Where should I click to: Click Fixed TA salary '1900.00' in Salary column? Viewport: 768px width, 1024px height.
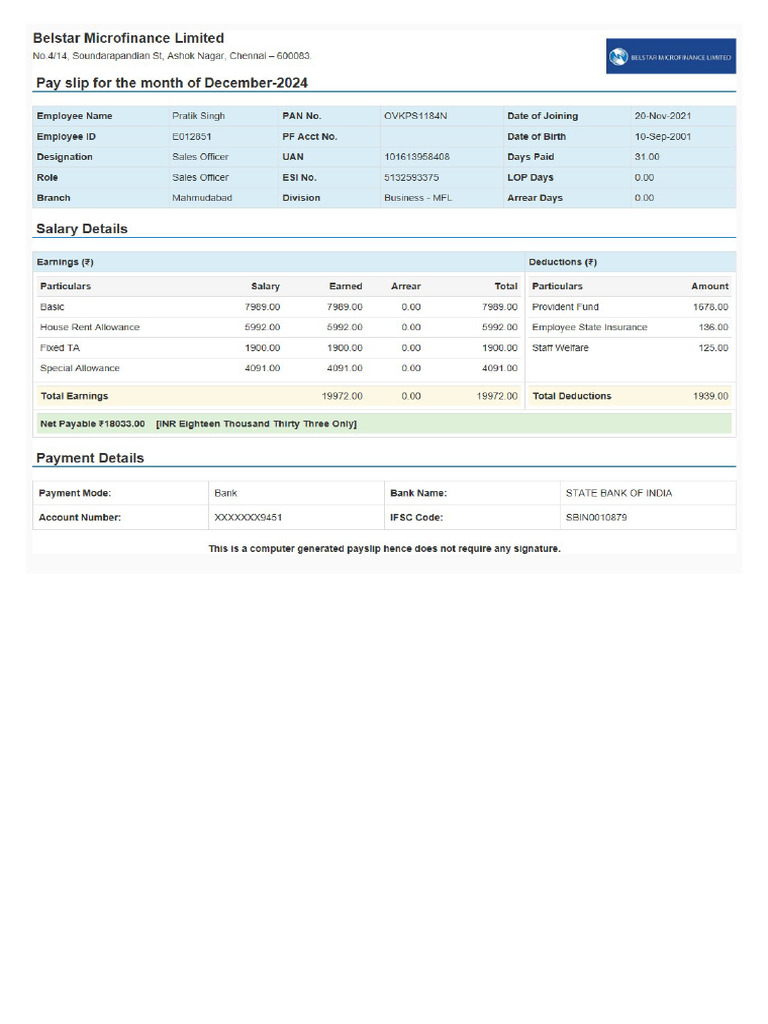[x=263, y=348]
